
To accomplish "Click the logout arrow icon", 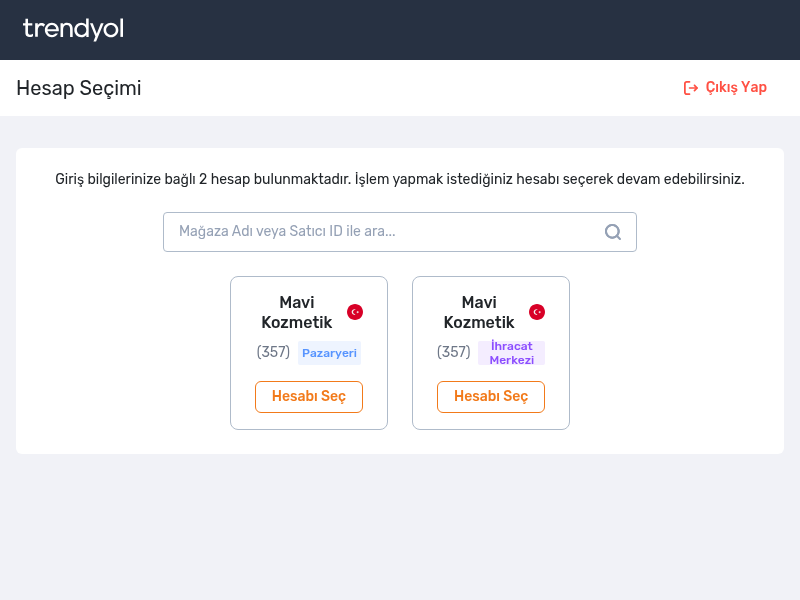I will (691, 88).
